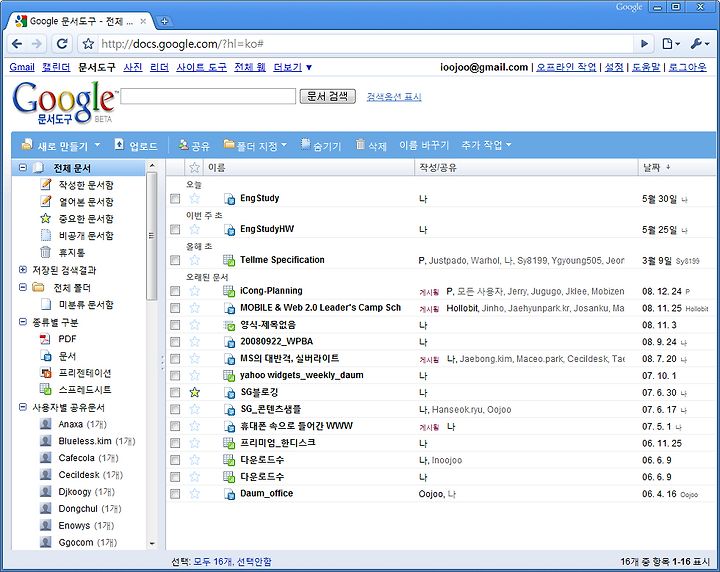Click the browser address bar

(365, 44)
